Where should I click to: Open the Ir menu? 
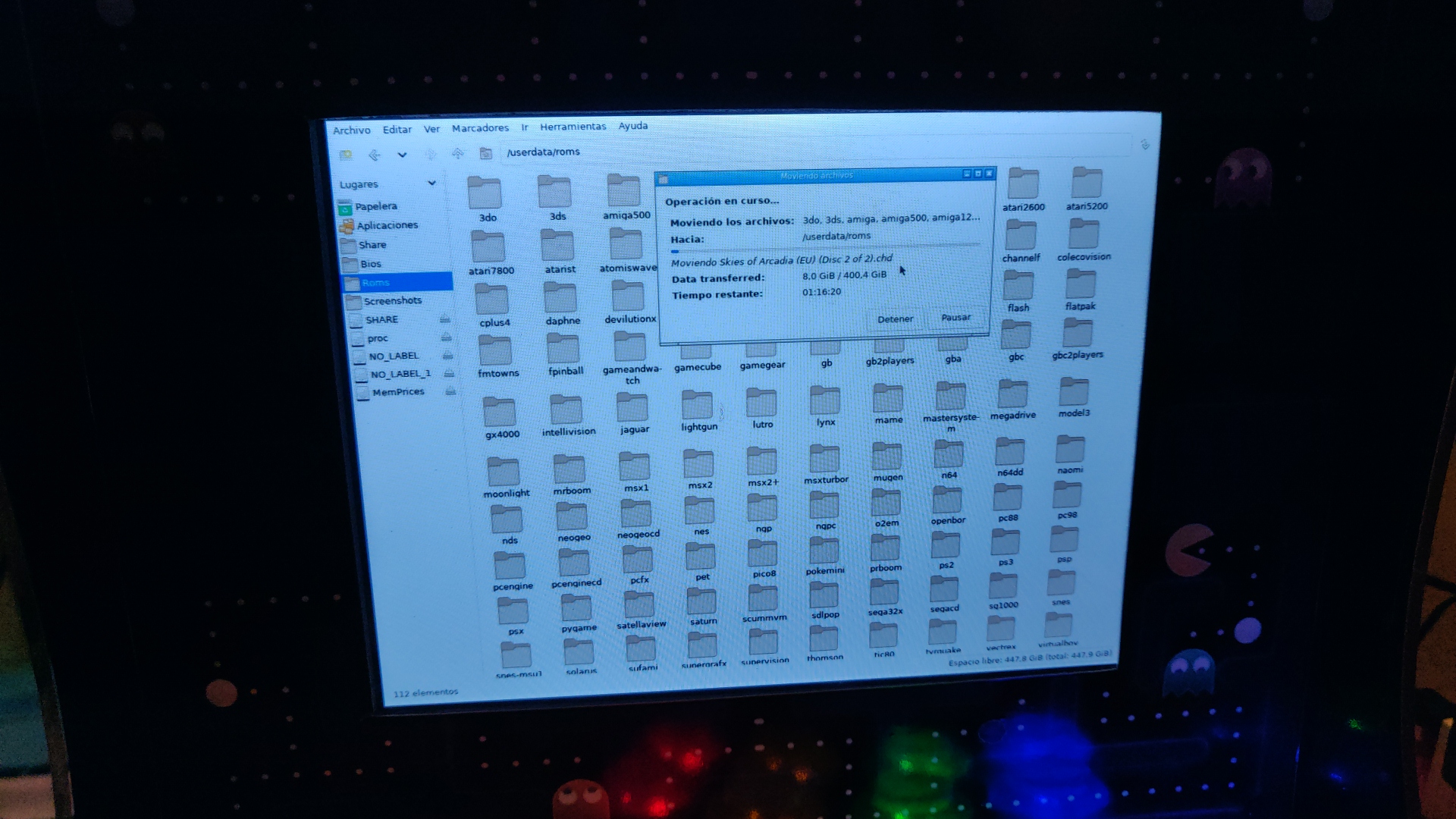(x=524, y=127)
